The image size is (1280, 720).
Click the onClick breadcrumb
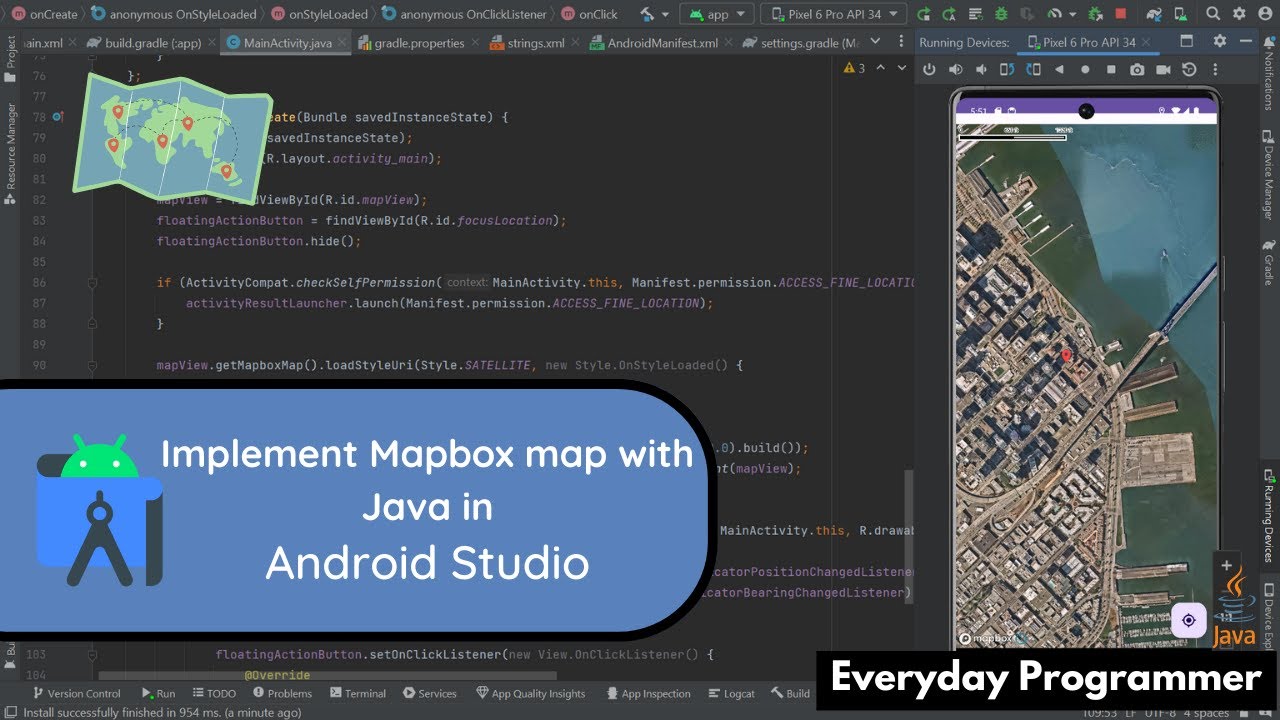click(x=589, y=14)
